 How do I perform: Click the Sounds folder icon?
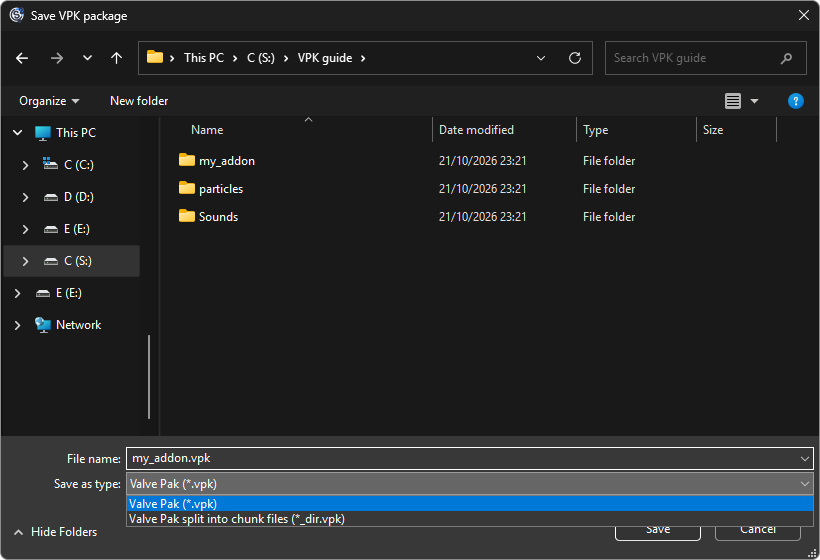187,216
